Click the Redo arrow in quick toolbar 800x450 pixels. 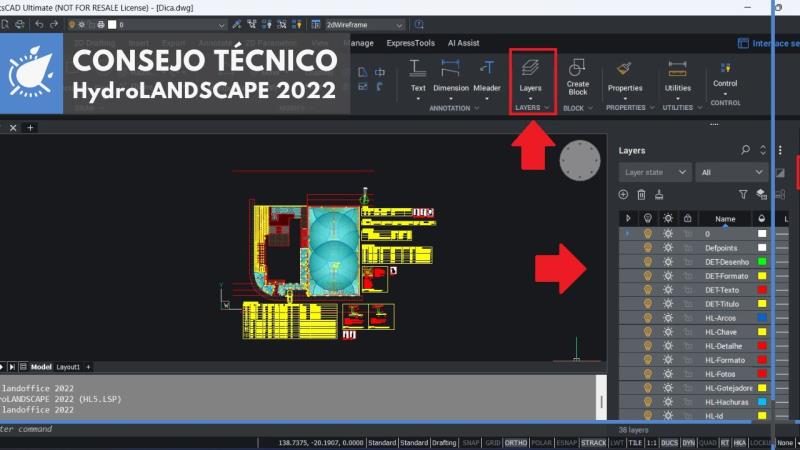[x=54, y=24]
